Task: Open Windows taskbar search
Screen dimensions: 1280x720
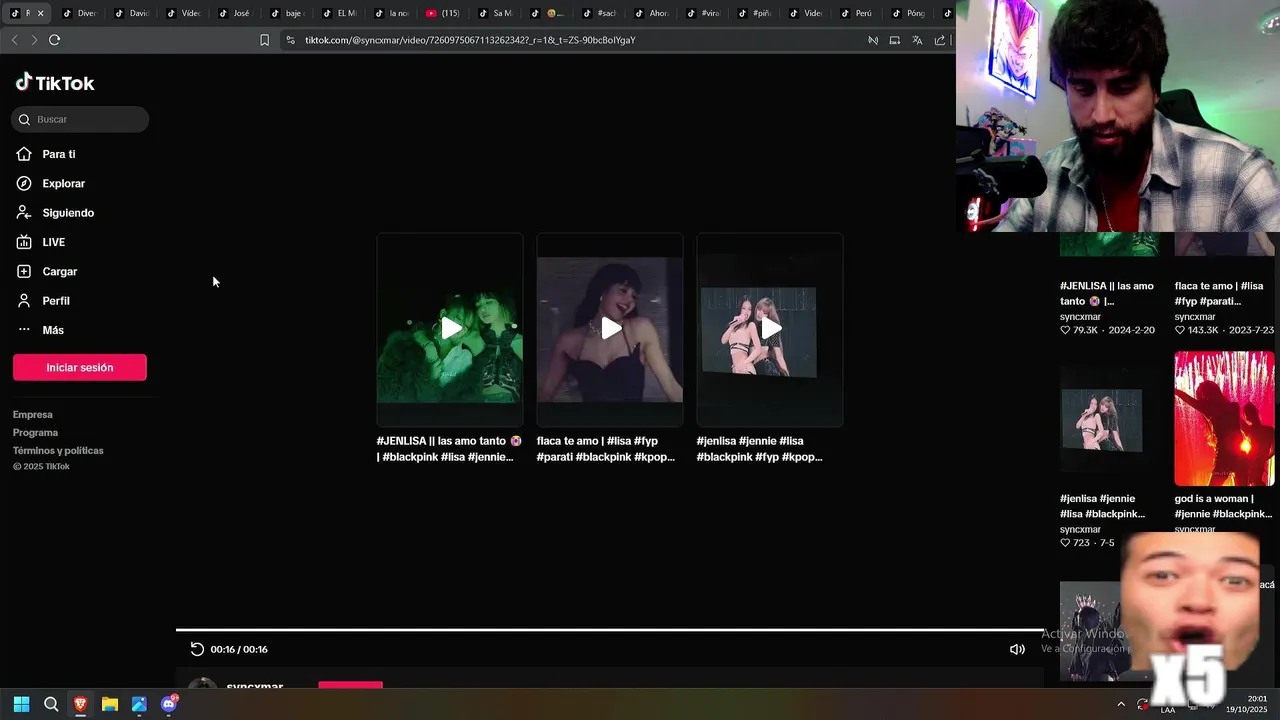Action: [51, 704]
